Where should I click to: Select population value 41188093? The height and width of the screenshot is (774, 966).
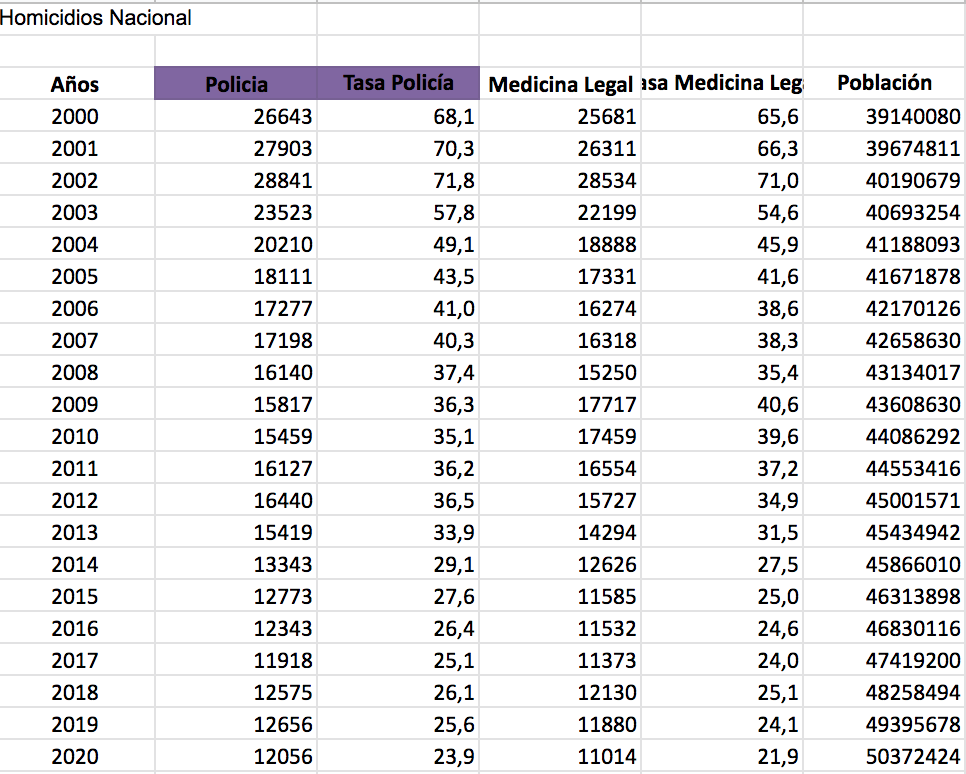(x=885, y=245)
